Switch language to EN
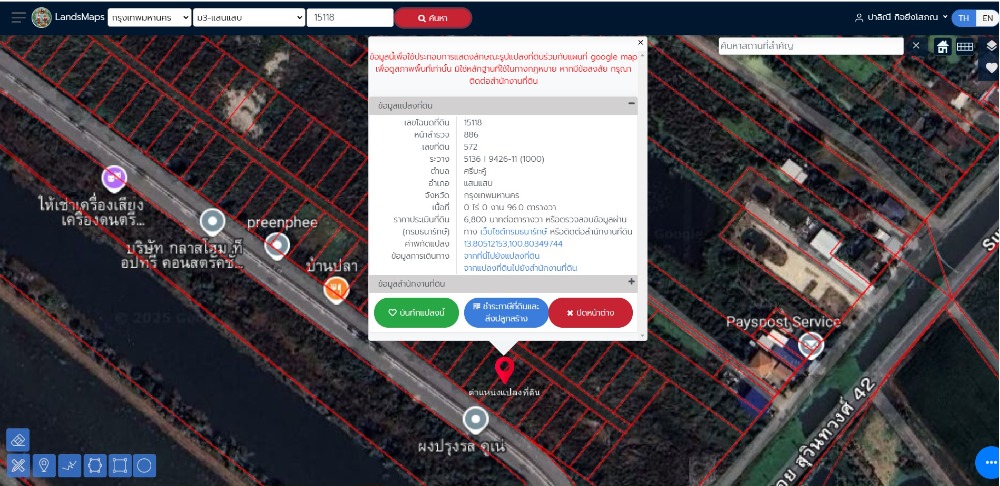This screenshot has width=1000, height=486. click(x=987, y=18)
